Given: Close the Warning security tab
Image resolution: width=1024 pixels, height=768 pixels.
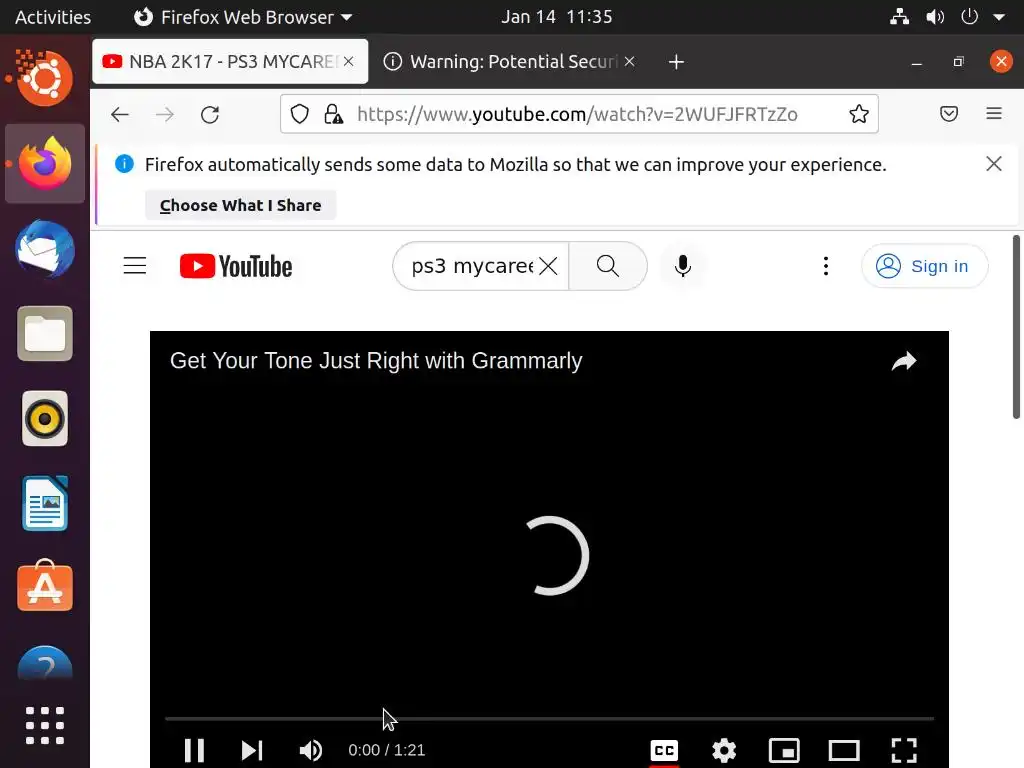Looking at the screenshot, I should [630, 61].
